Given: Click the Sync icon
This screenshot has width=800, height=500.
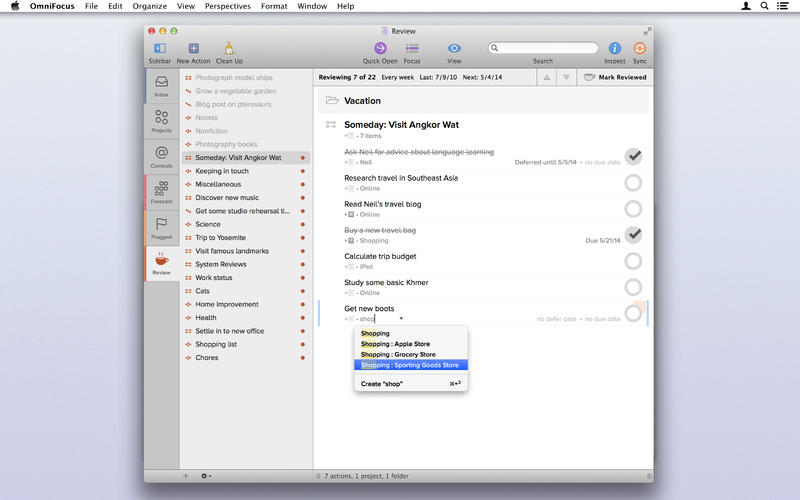Looking at the screenshot, I should coord(640,48).
